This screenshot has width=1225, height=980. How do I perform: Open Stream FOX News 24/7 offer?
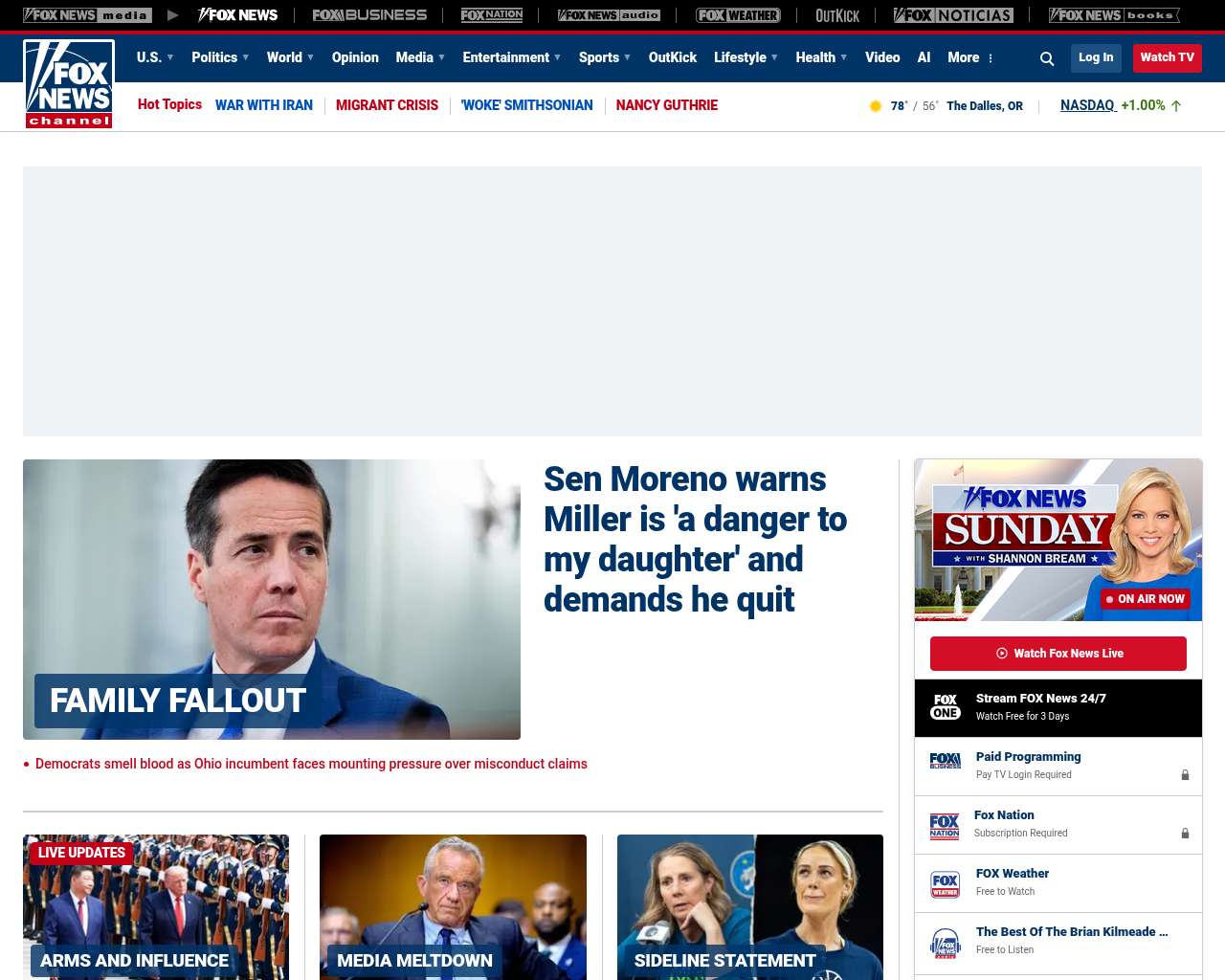1058,708
